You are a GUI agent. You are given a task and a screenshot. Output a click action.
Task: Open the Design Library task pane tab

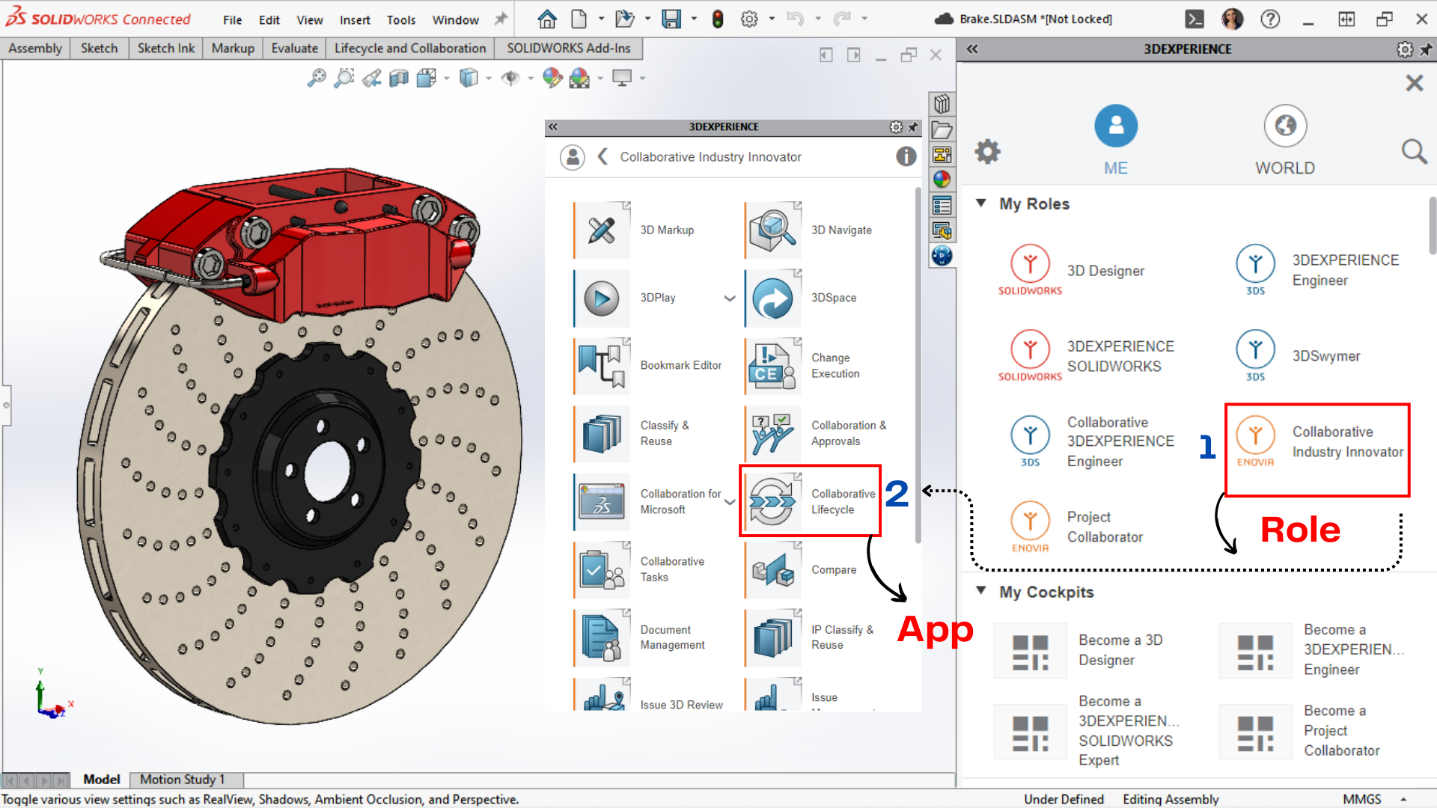point(942,104)
